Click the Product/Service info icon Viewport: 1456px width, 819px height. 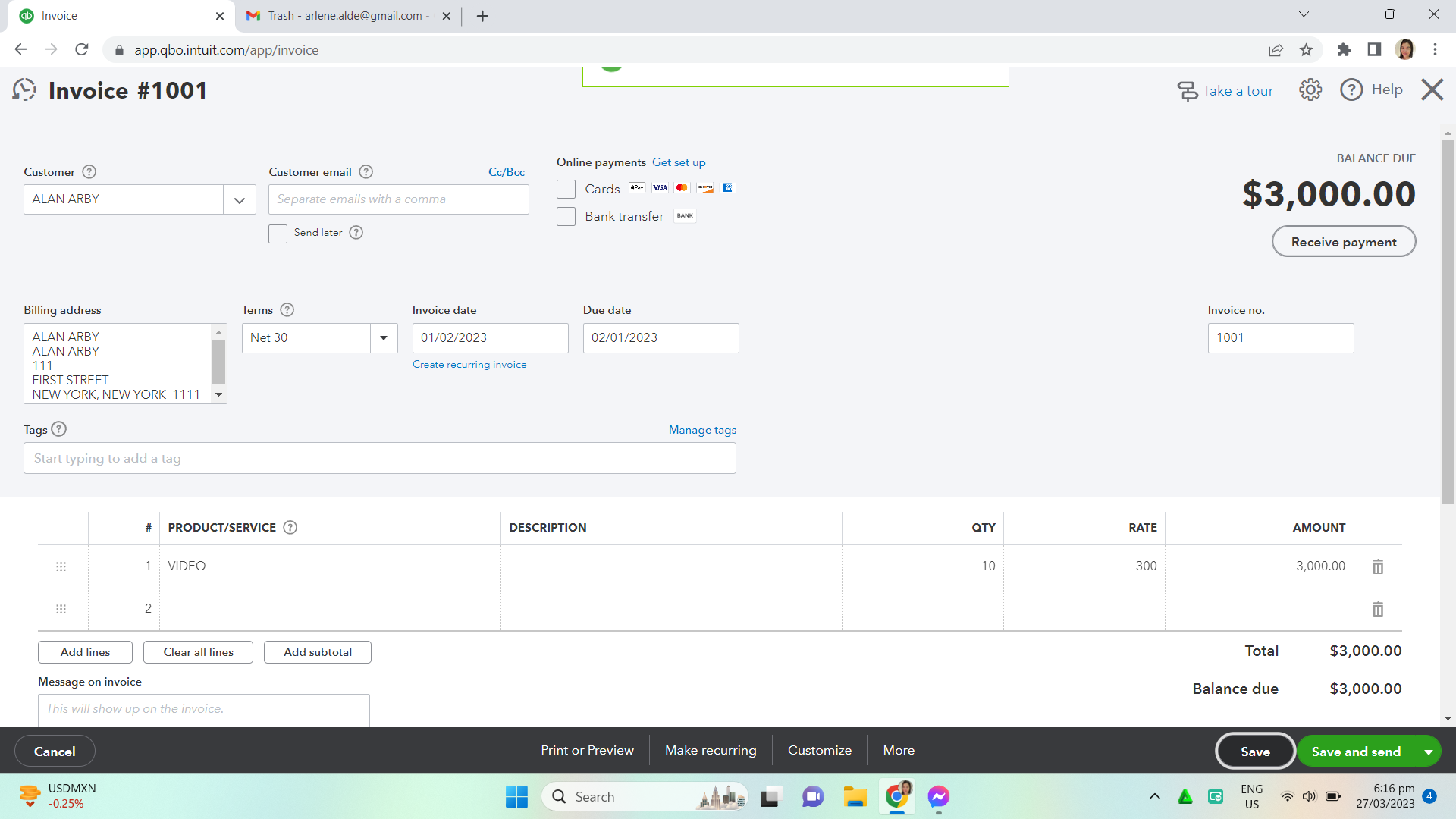290,528
